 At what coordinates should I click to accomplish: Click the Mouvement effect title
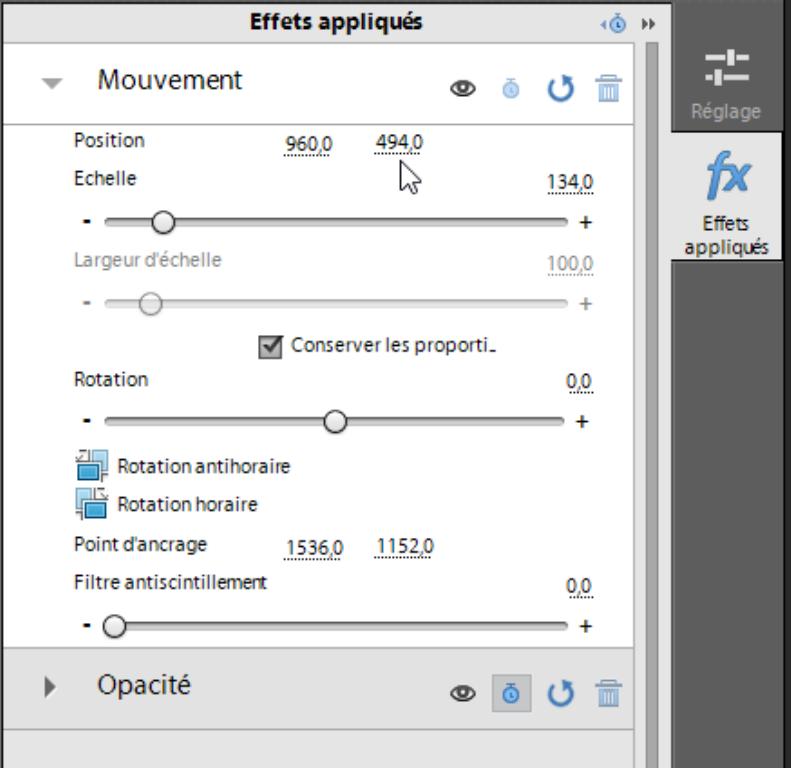click(170, 80)
